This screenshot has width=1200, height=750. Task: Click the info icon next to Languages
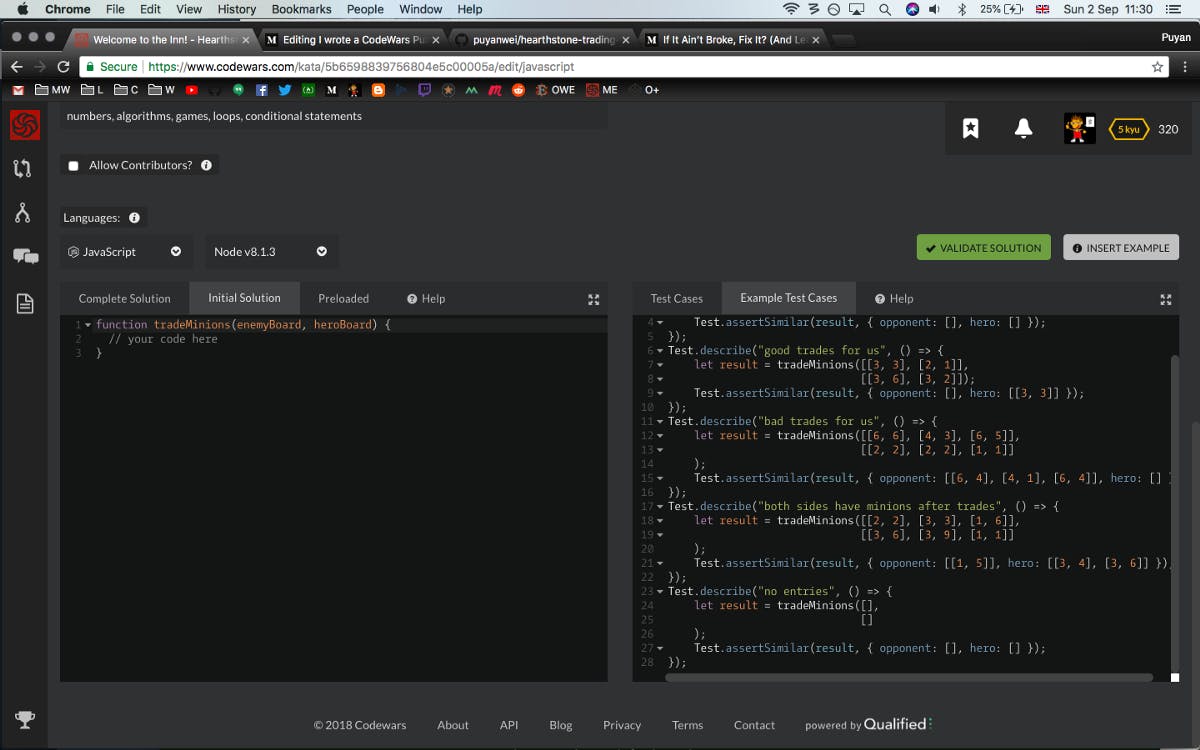pos(134,218)
